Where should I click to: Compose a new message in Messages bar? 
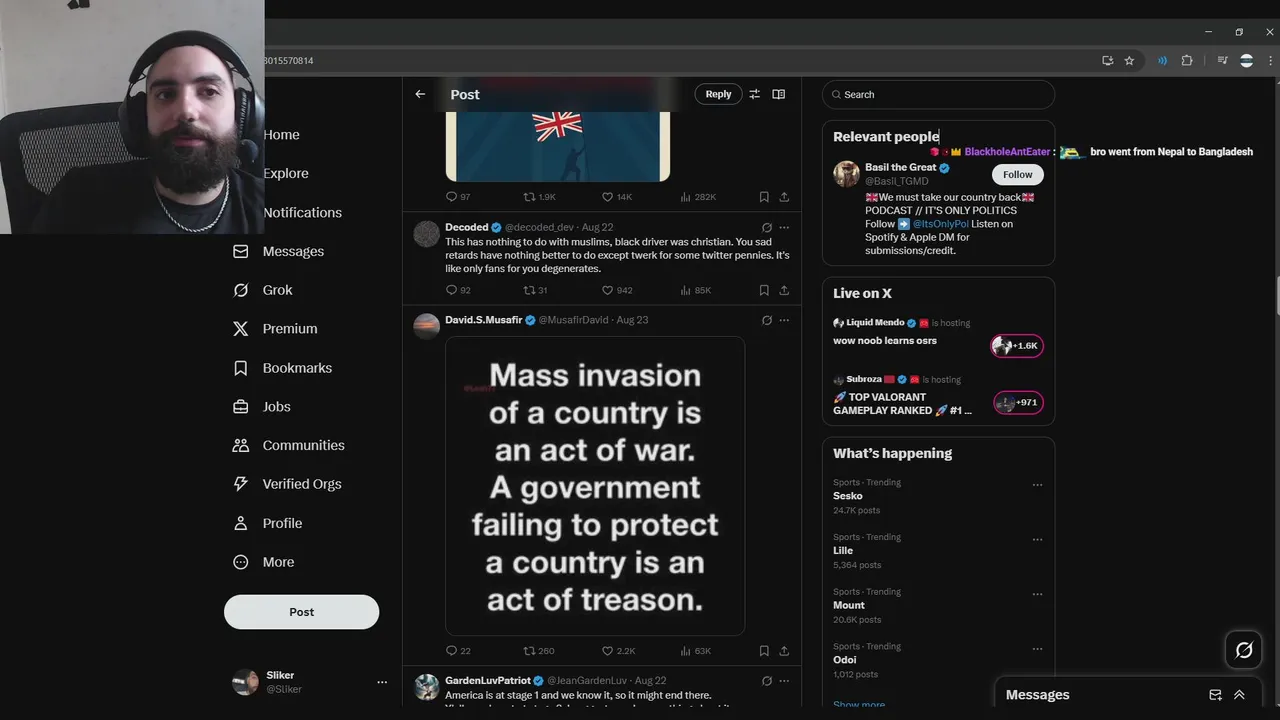1215,695
